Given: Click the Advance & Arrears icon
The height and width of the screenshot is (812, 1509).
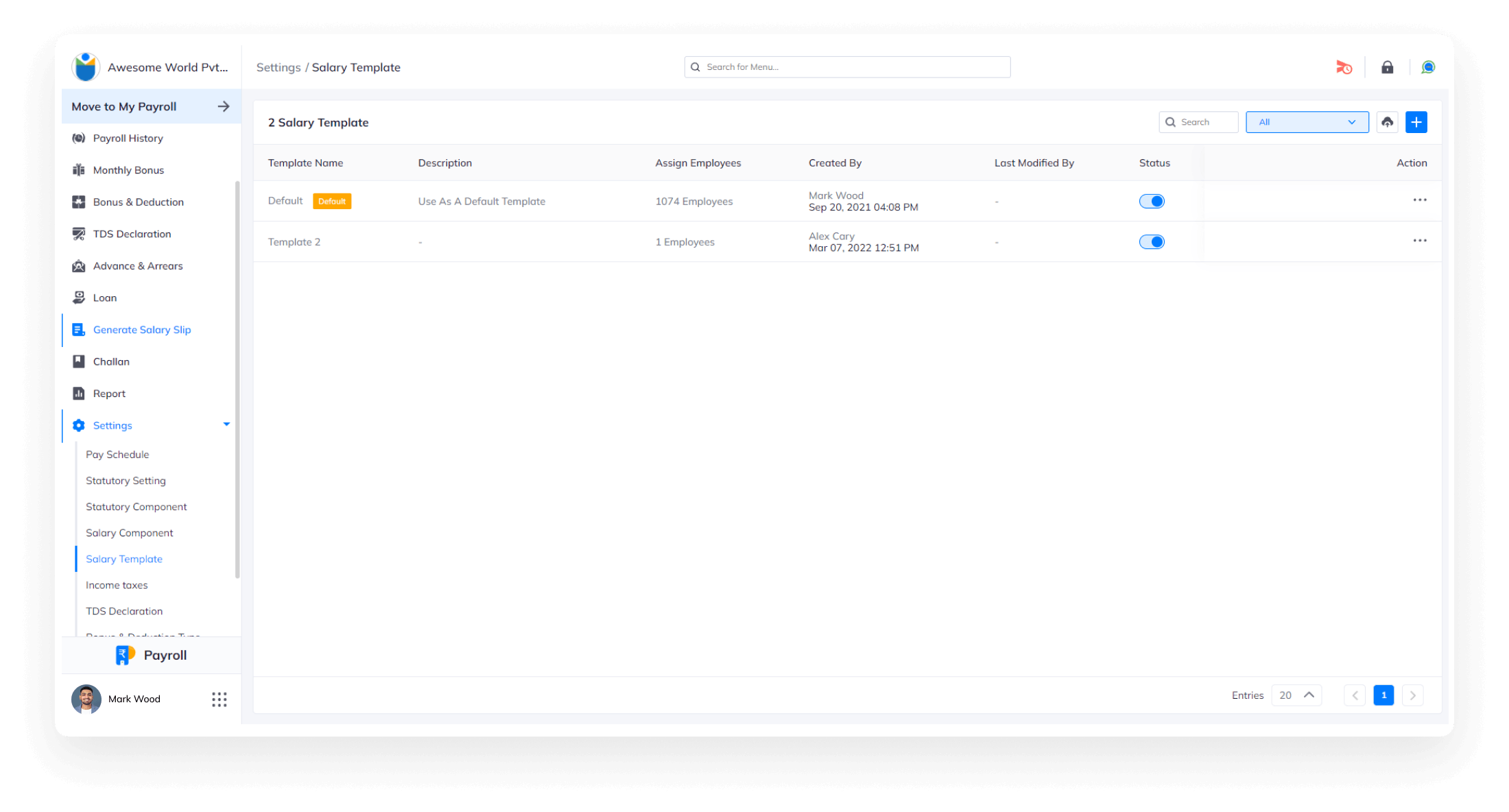Looking at the screenshot, I should tap(79, 265).
